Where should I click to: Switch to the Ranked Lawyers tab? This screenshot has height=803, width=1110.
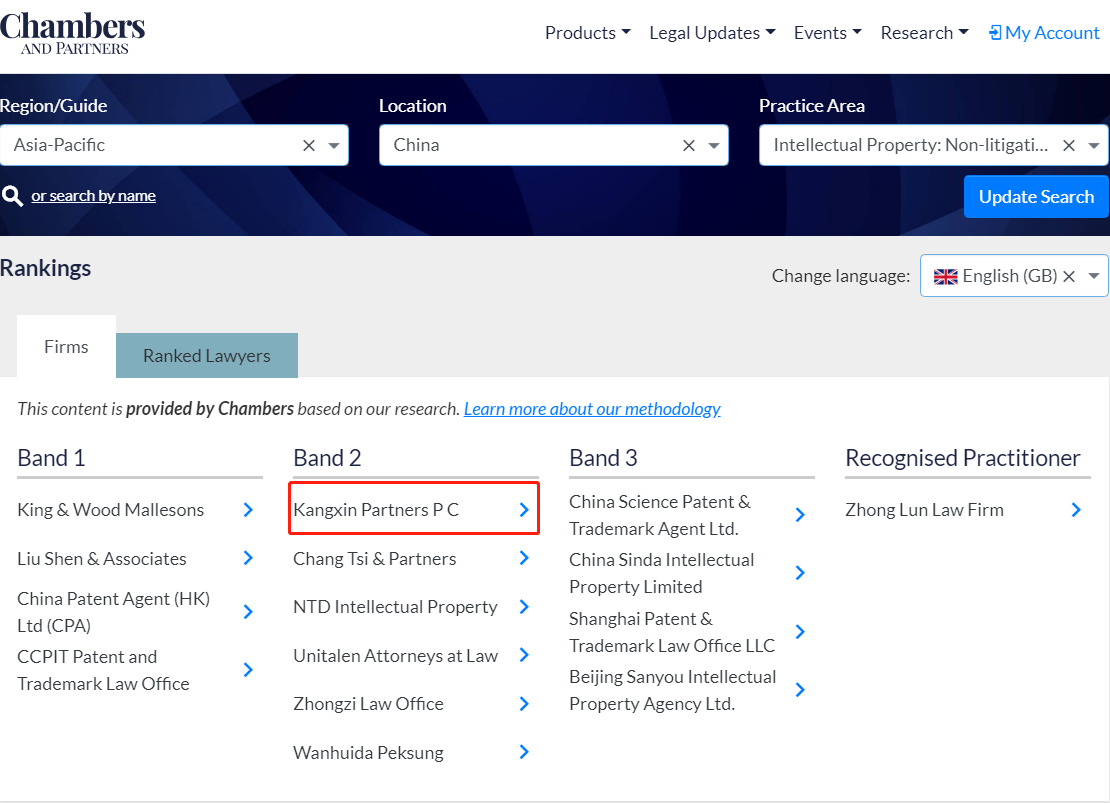coord(207,355)
